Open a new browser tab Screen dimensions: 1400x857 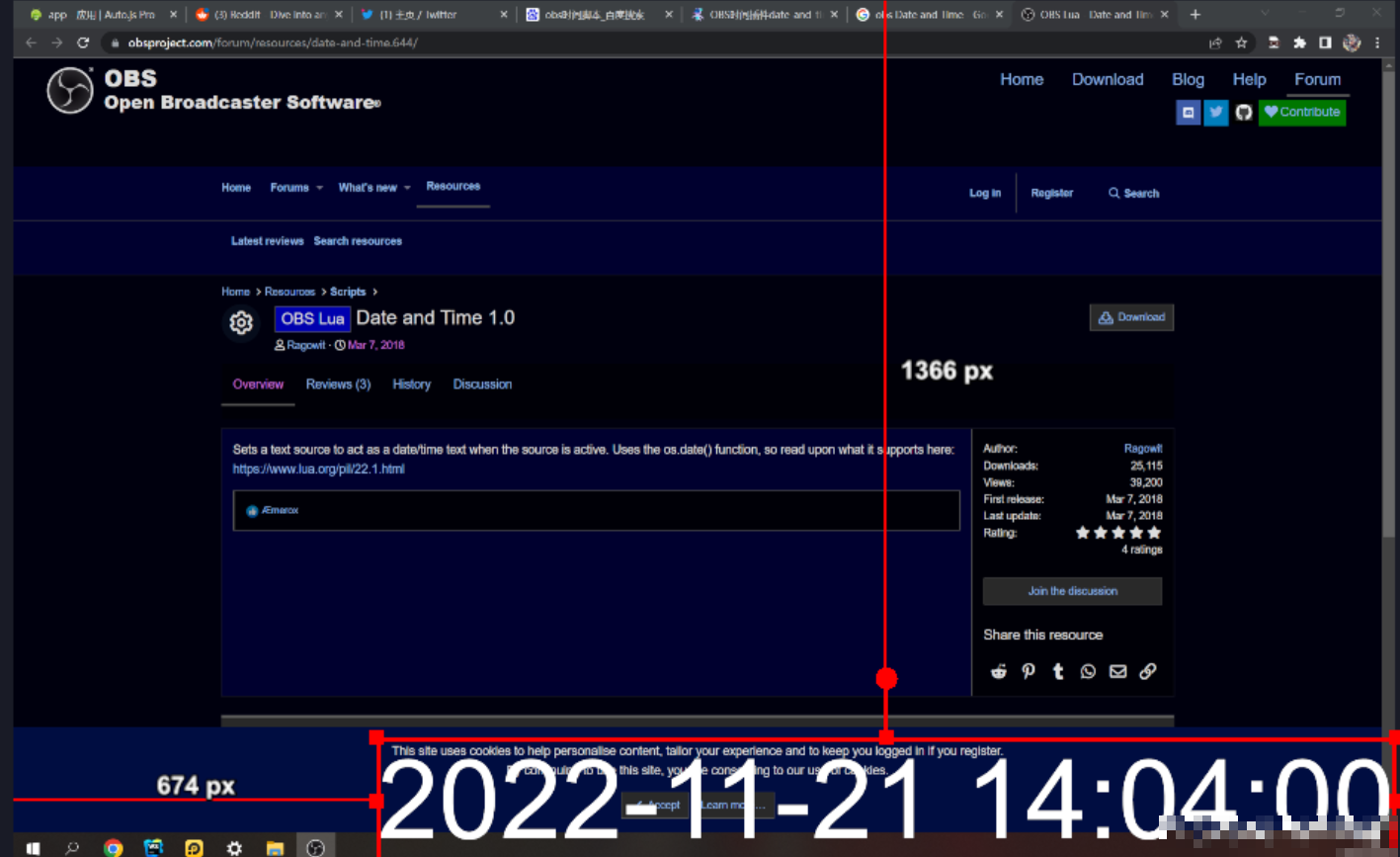[x=1195, y=15]
